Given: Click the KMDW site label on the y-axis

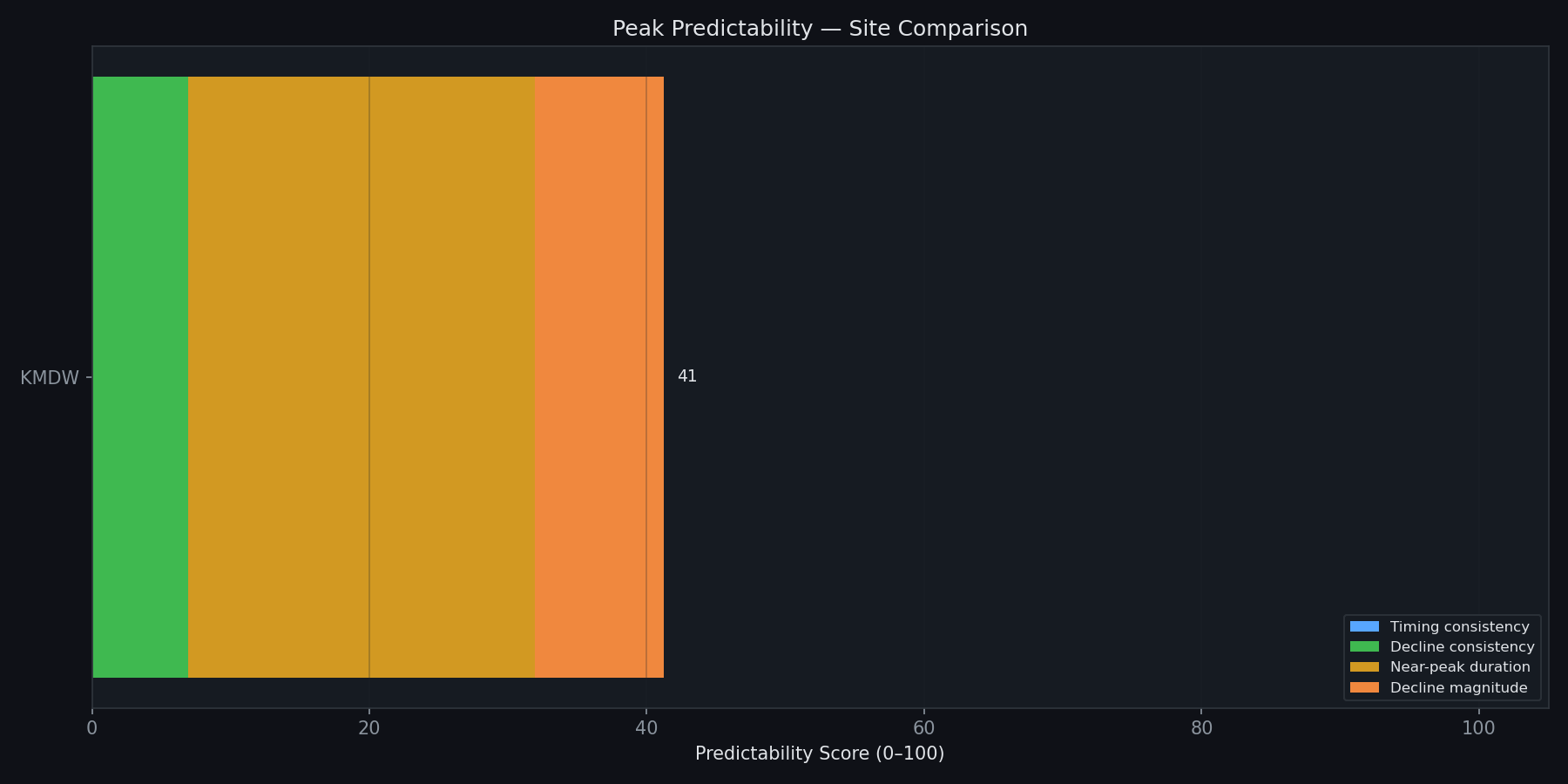Looking at the screenshot, I should 50,378.
